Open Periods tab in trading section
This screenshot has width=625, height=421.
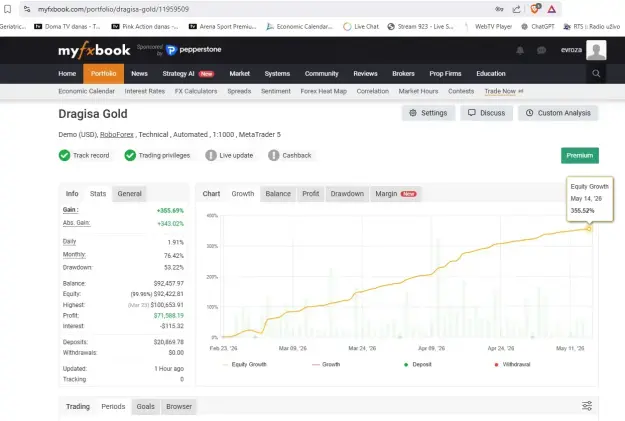point(113,407)
